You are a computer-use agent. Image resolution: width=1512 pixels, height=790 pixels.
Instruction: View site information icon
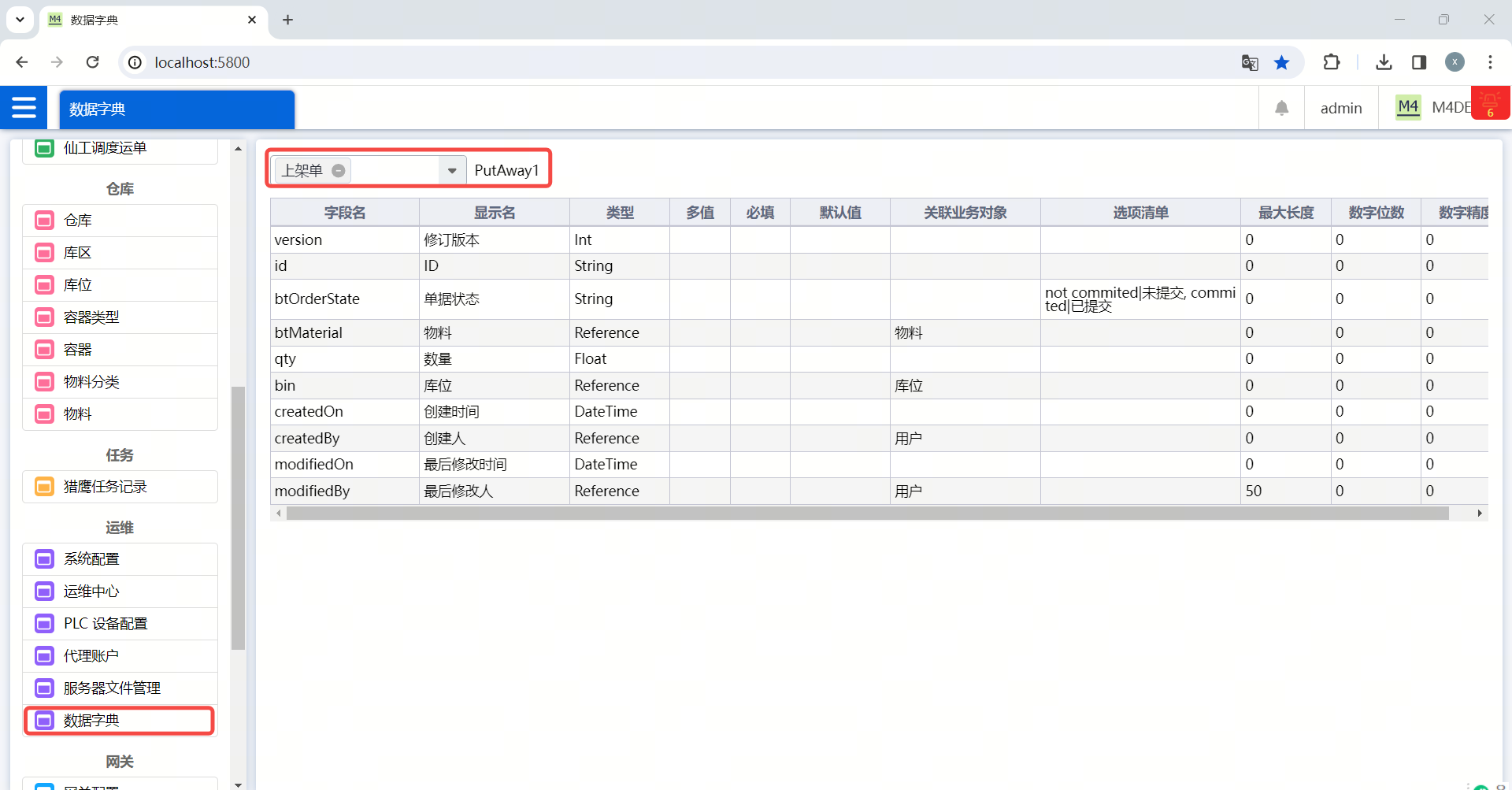point(135,62)
